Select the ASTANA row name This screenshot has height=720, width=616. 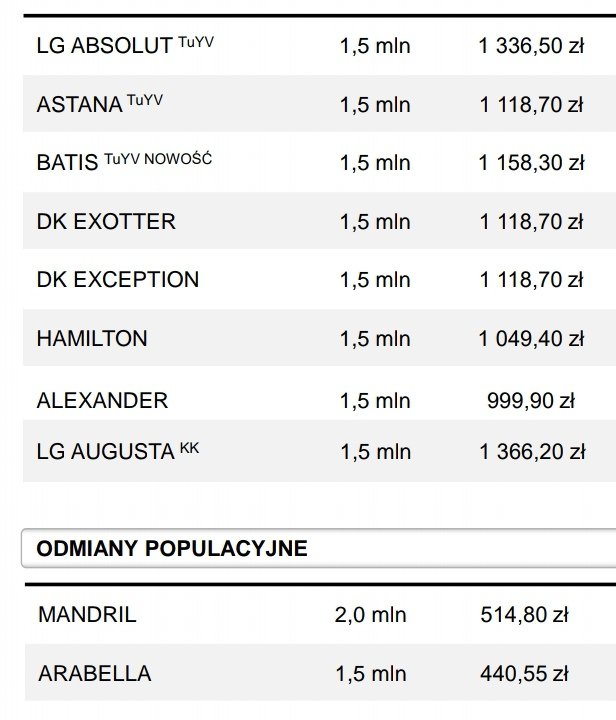point(80,104)
